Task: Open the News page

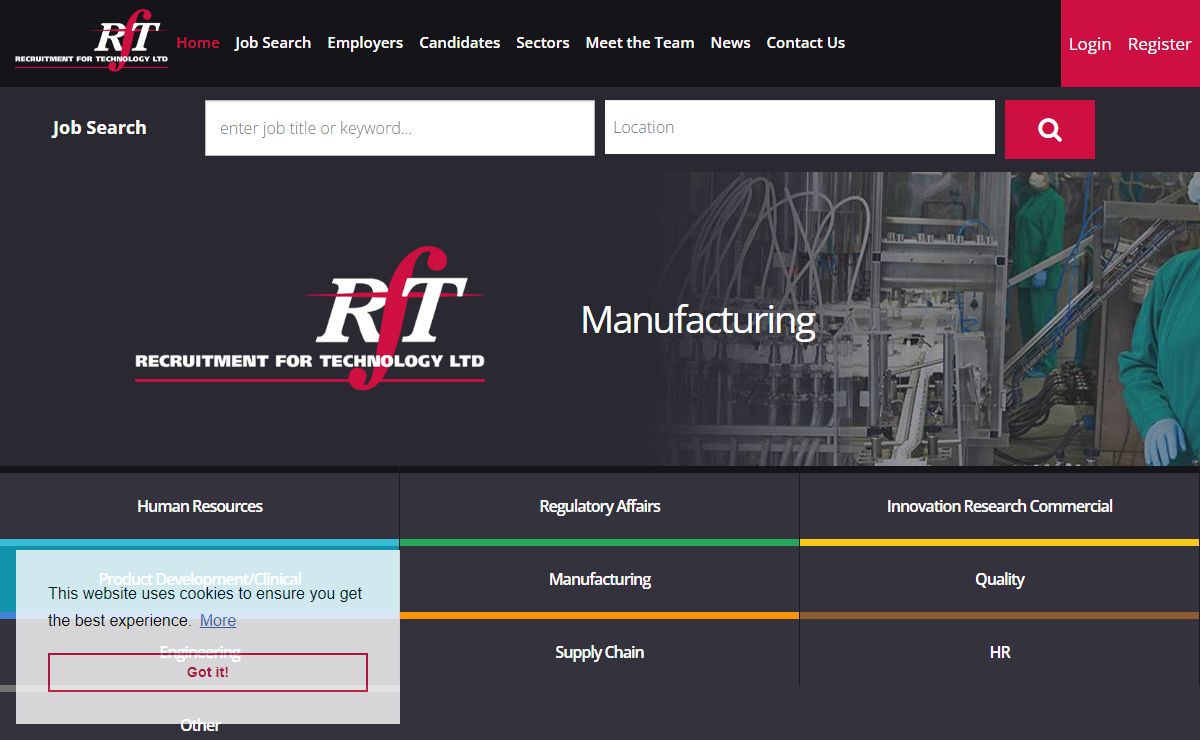Action: (731, 43)
